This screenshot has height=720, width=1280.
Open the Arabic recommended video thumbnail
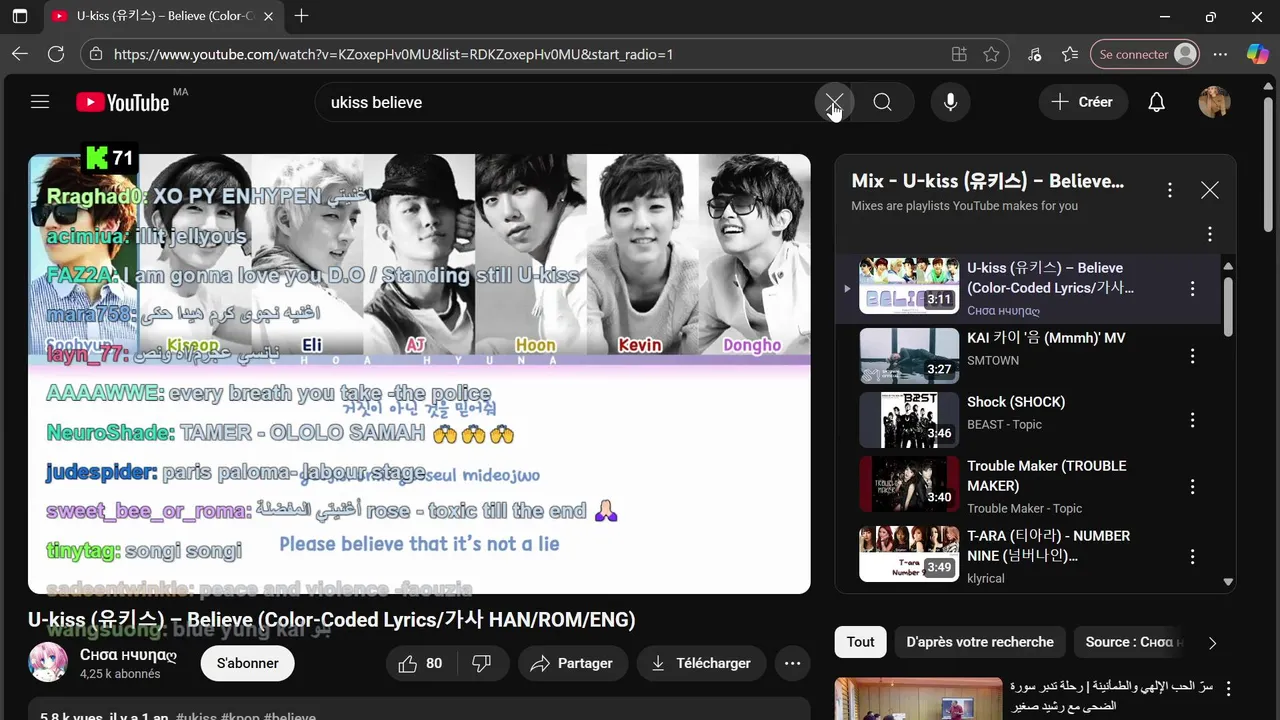pos(918,698)
